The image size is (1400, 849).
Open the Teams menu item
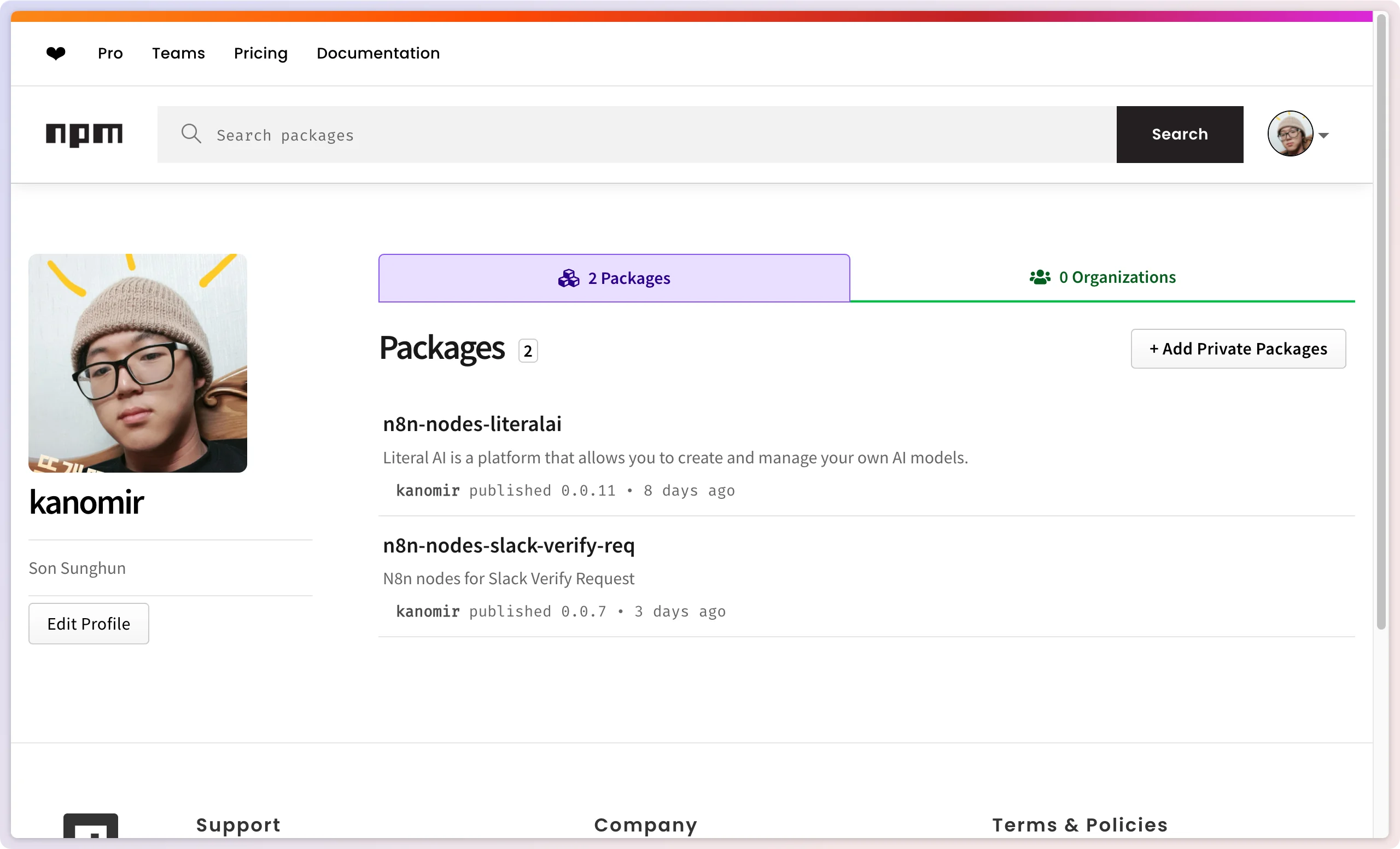coord(178,53)
